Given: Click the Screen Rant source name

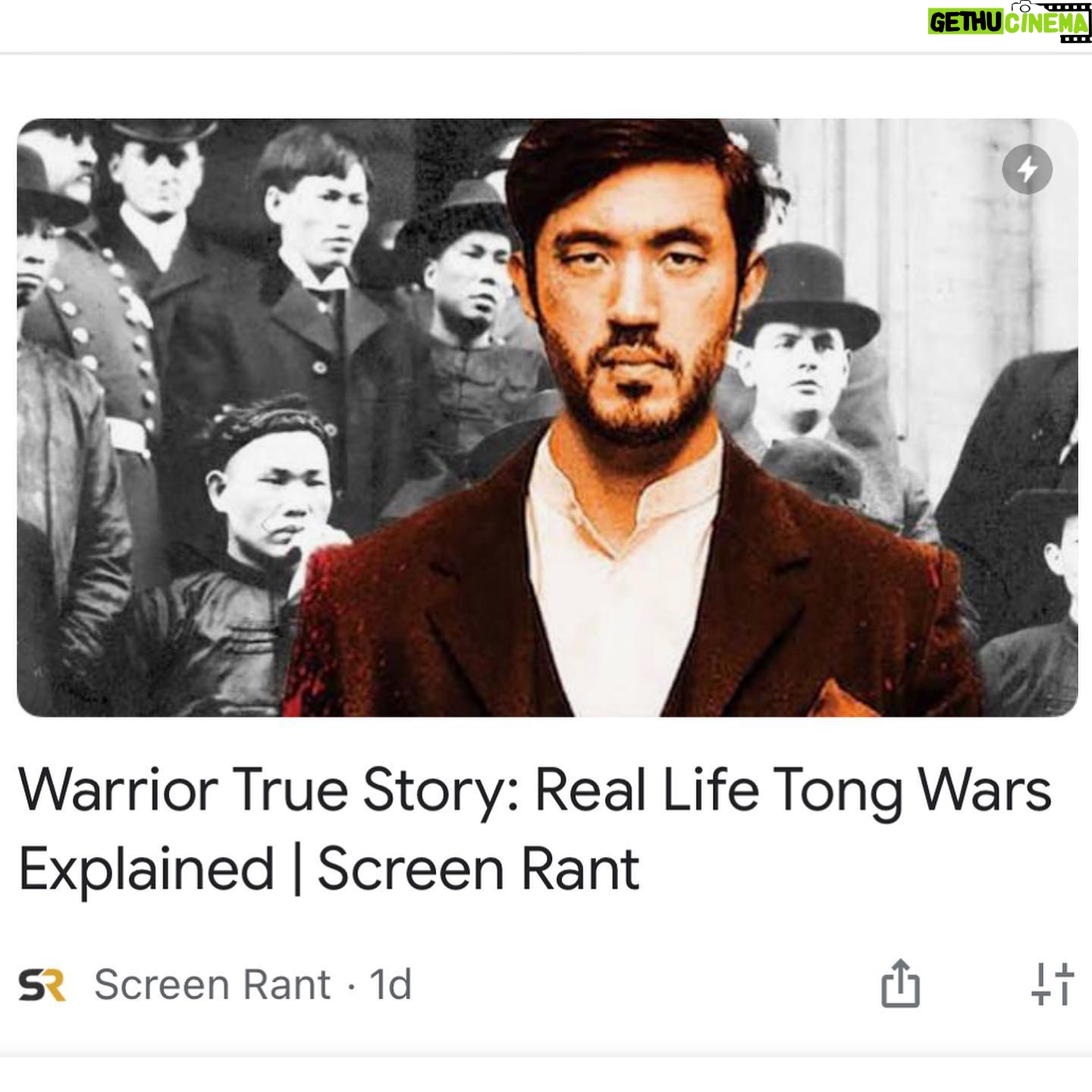Looking at the screenshot, I should 212,984.
